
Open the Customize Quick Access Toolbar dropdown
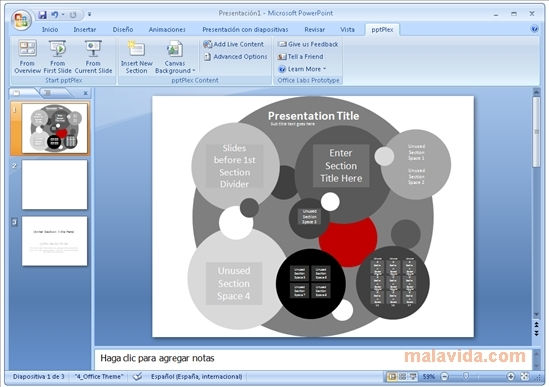coord(89,15)
